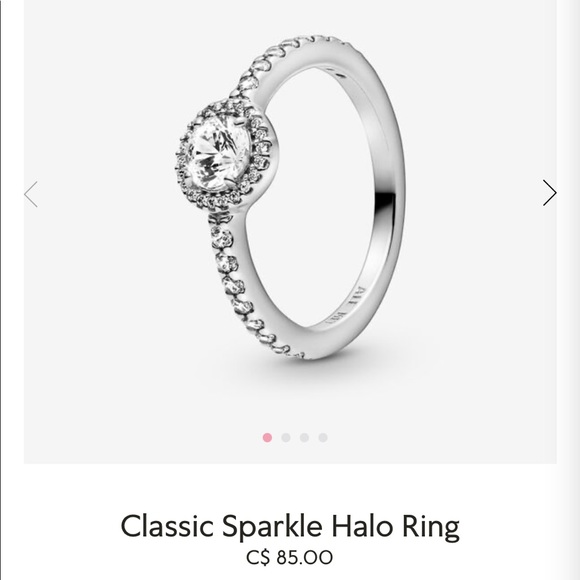Click the C$ 85.00 price text
580x580 pixels.
[290, 557]
